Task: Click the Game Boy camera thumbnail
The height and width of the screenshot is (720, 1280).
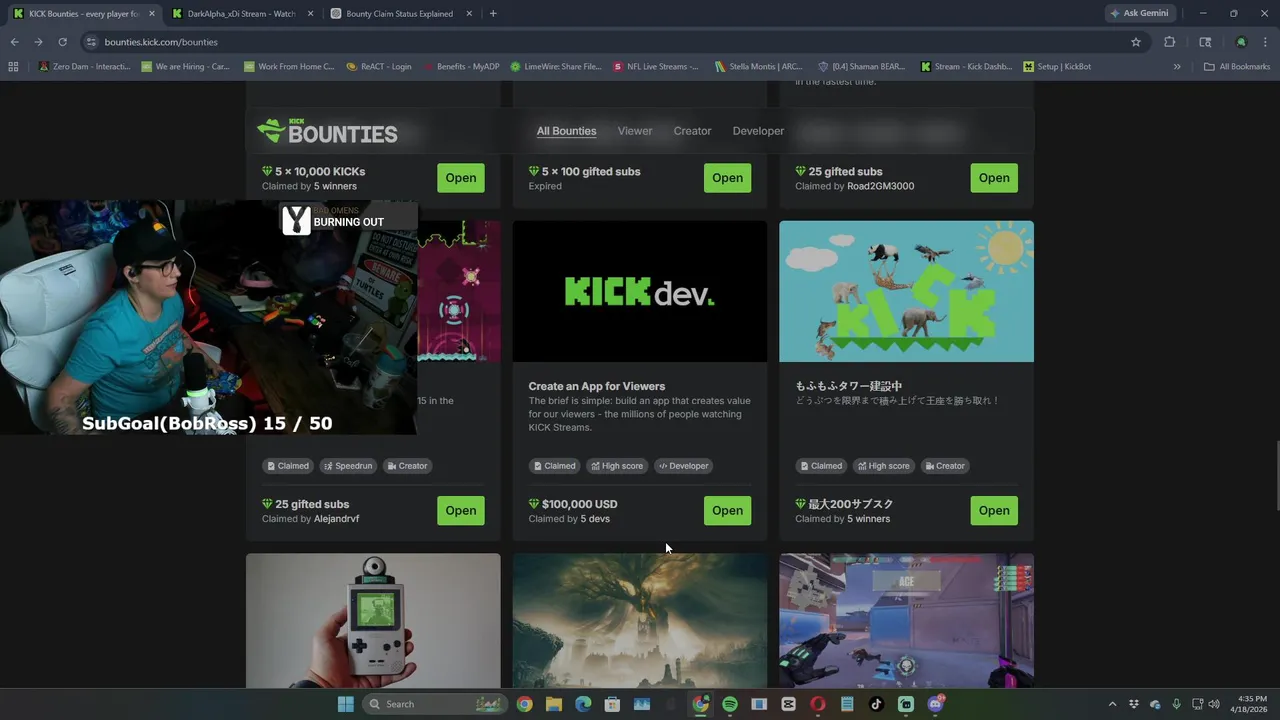Action: [373, 620]
